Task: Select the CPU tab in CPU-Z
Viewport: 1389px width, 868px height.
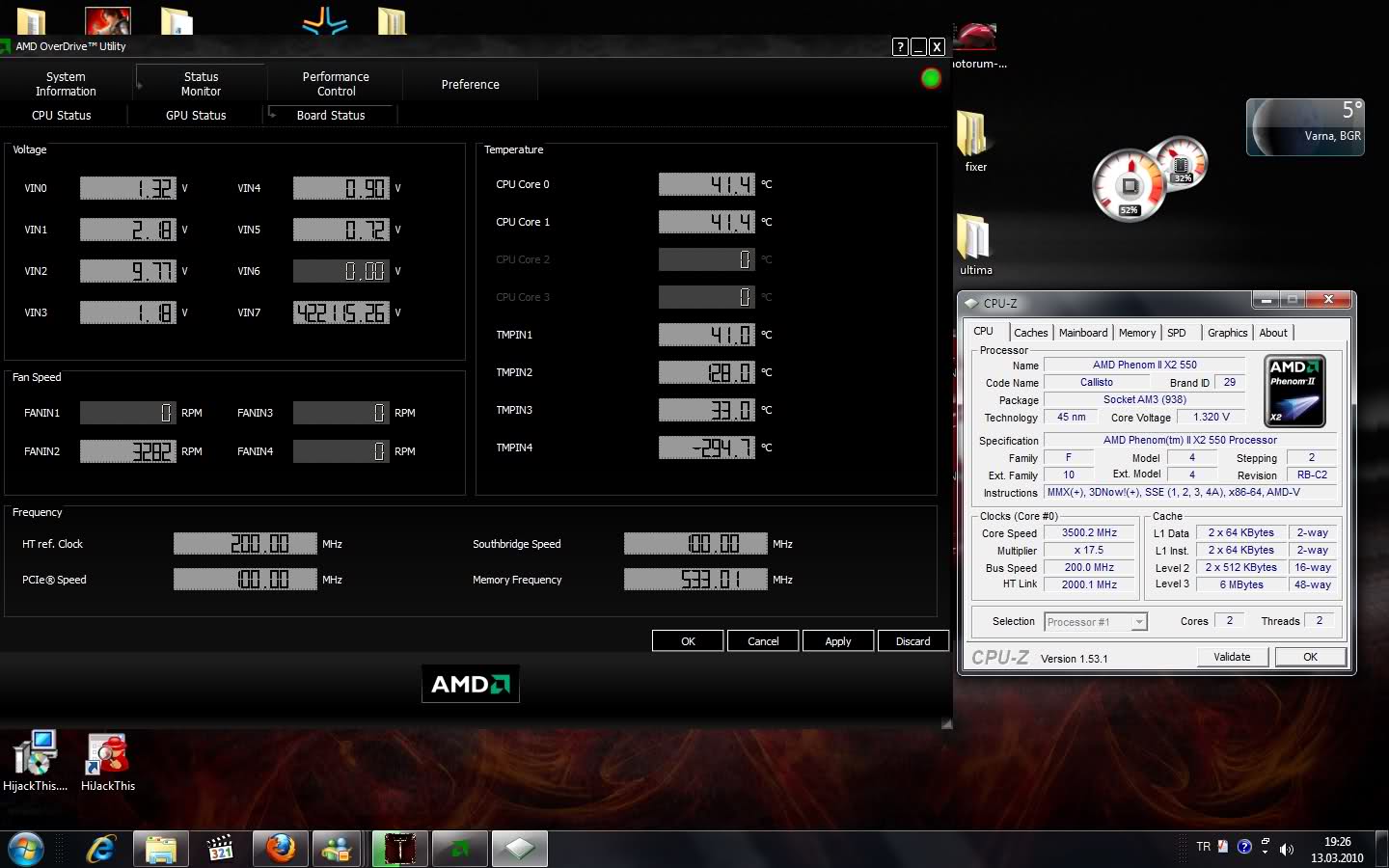Action: [x=984, y=331]
